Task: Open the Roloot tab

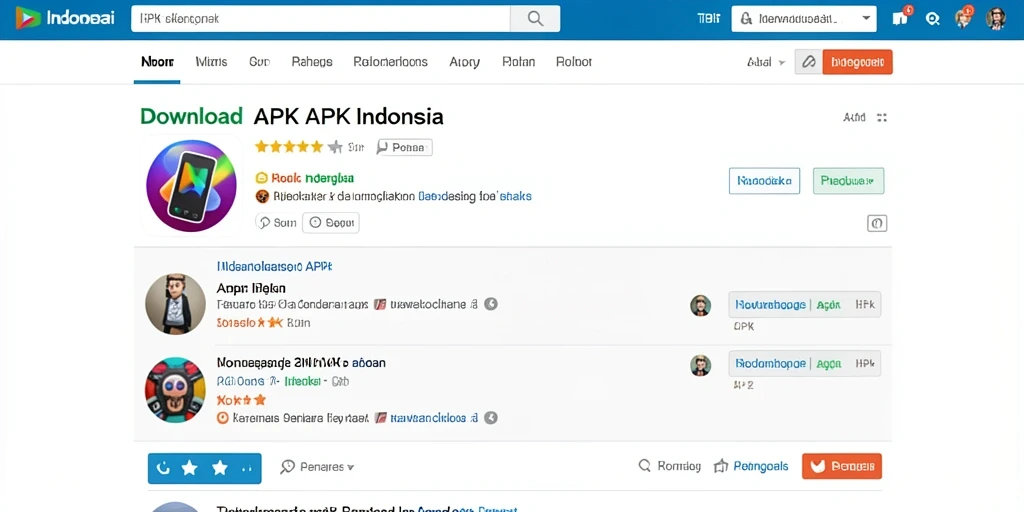Action: point(574,62)
